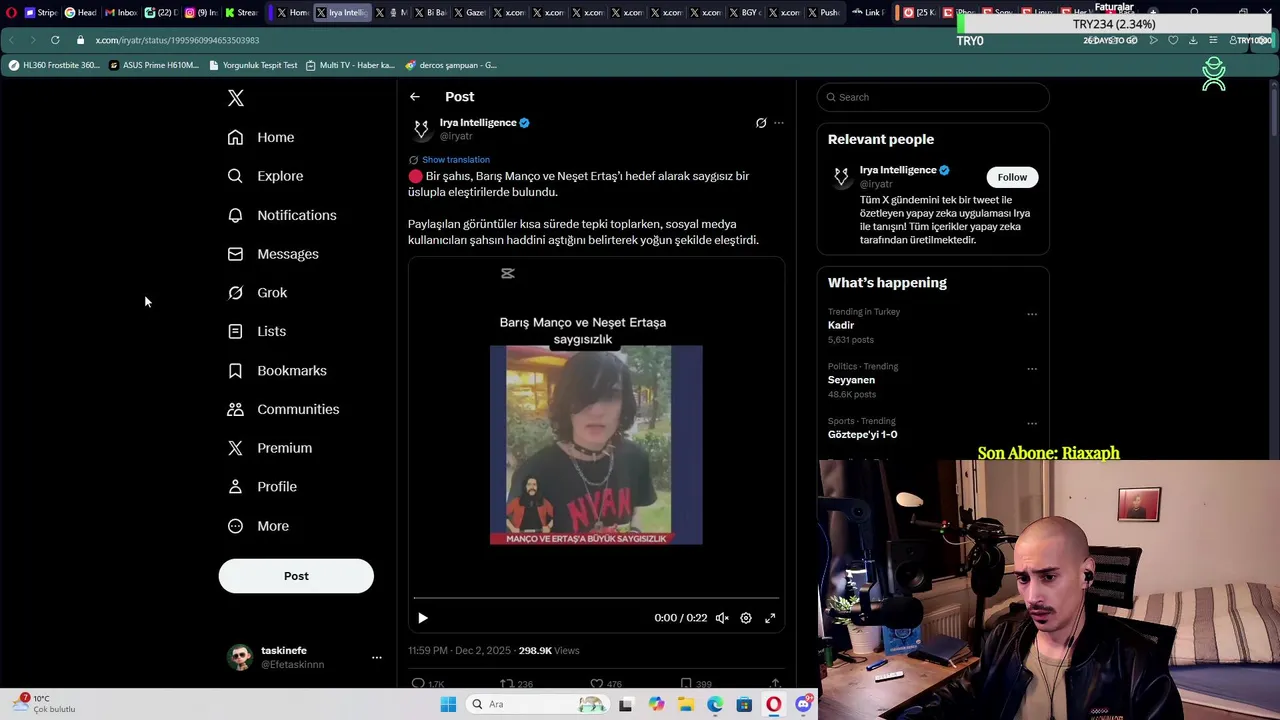1280x720 pixels.
Task: Click the address bar padlock icon
Action: 81,40
